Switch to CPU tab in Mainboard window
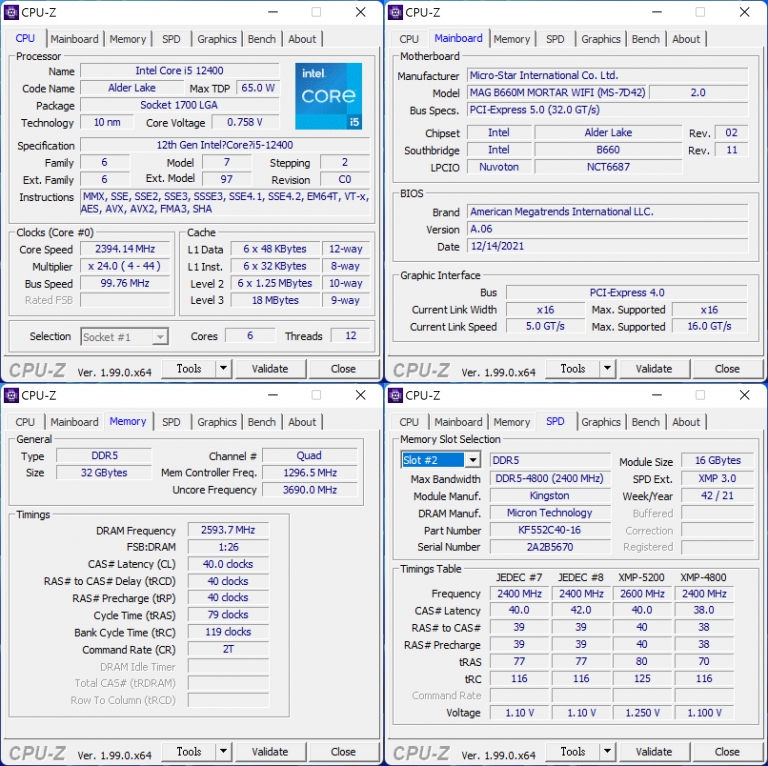 pos(409,39)
